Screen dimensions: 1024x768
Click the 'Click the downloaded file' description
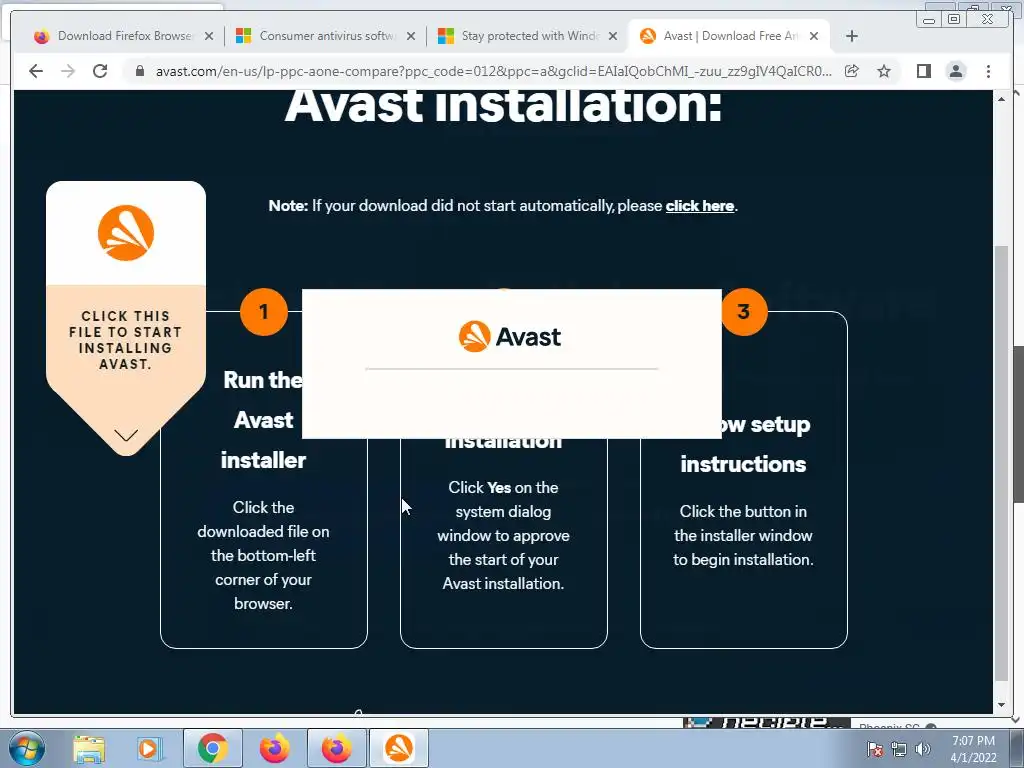(x=263, y=555)
